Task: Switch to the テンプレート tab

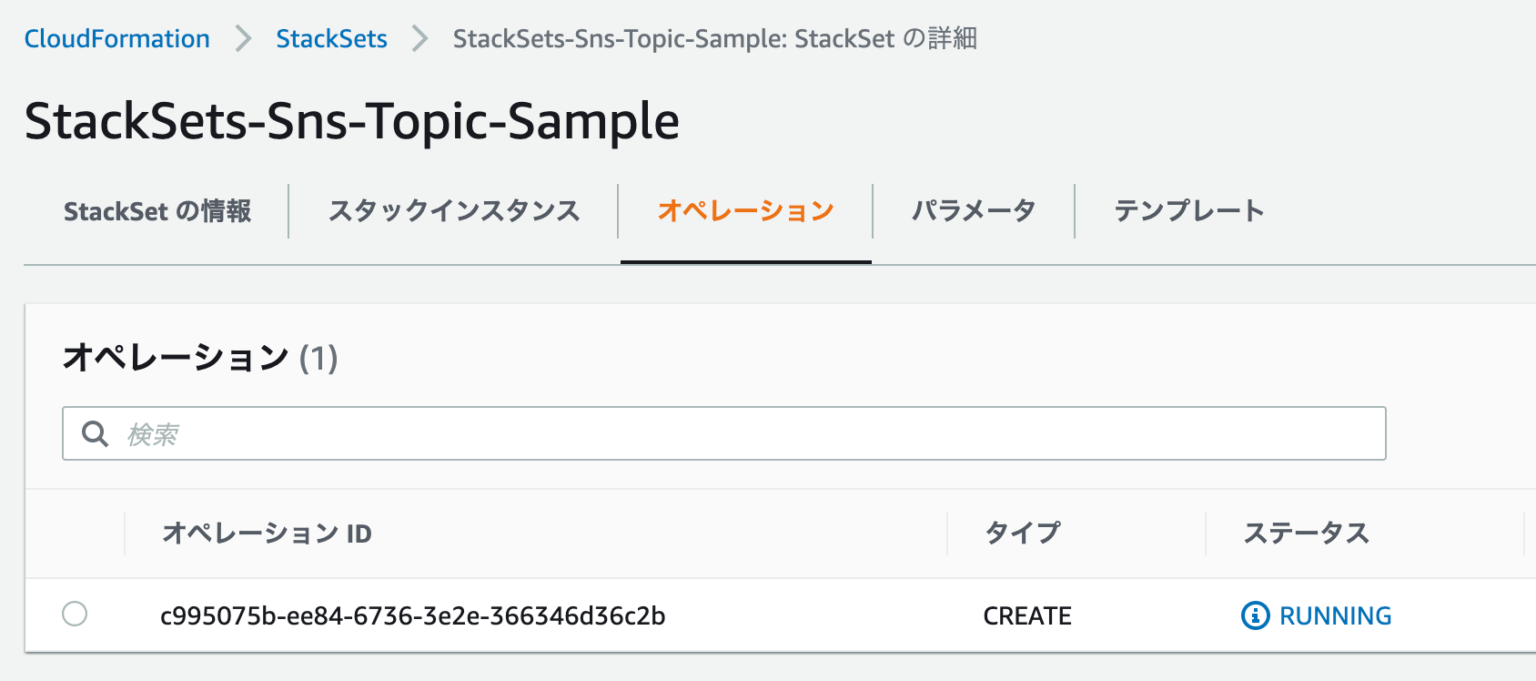Action: coord(1190,211)
